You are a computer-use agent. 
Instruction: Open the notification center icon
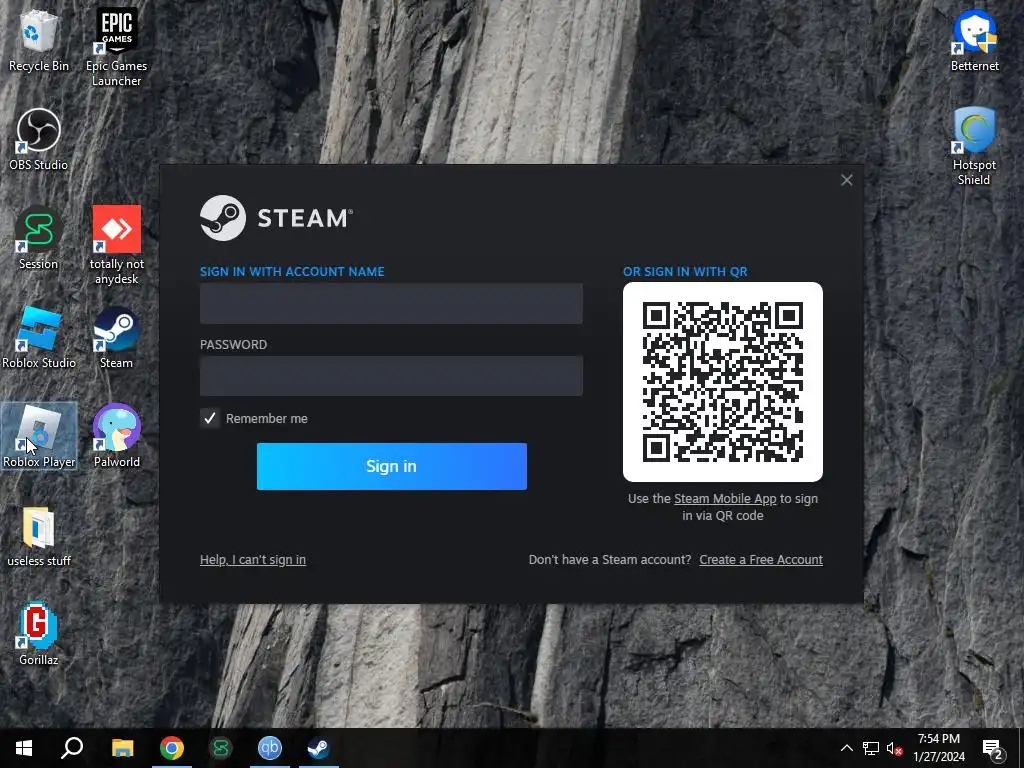pos(993,748)
